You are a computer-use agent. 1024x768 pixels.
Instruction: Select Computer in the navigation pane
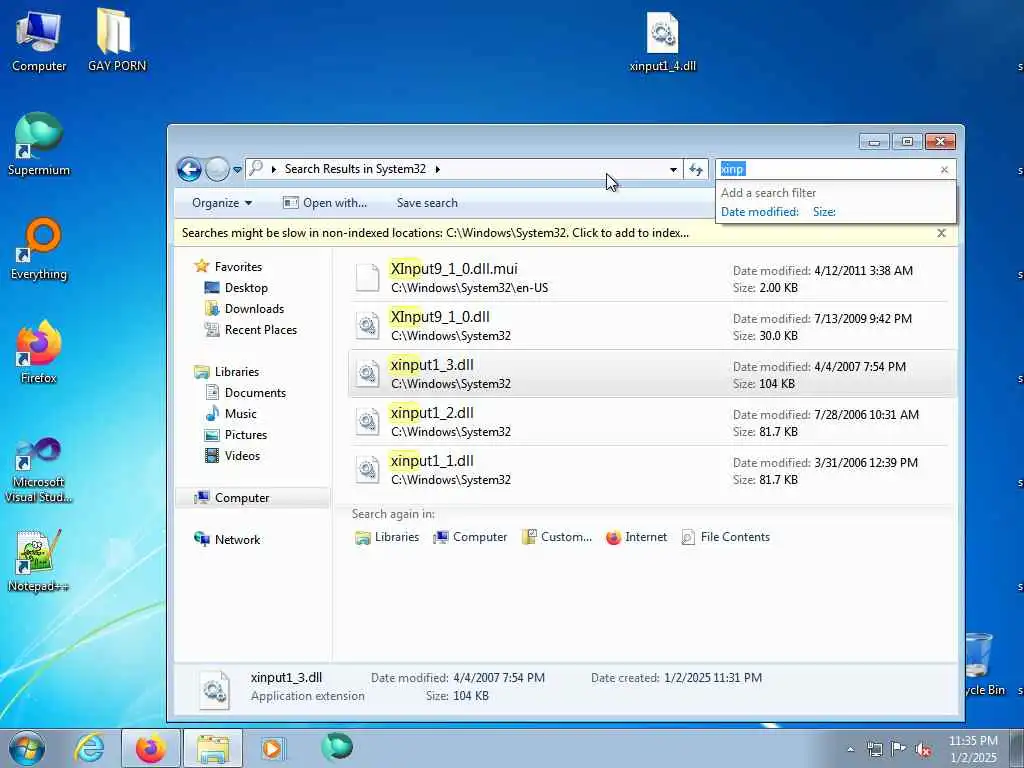(252, 498)
